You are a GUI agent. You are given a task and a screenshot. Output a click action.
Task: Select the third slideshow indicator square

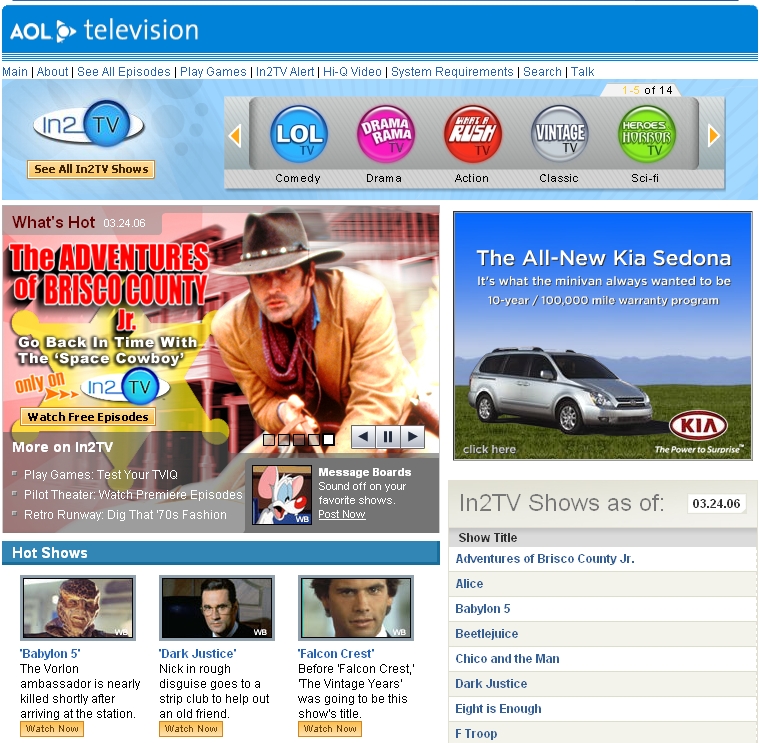(x=299, y=440)
